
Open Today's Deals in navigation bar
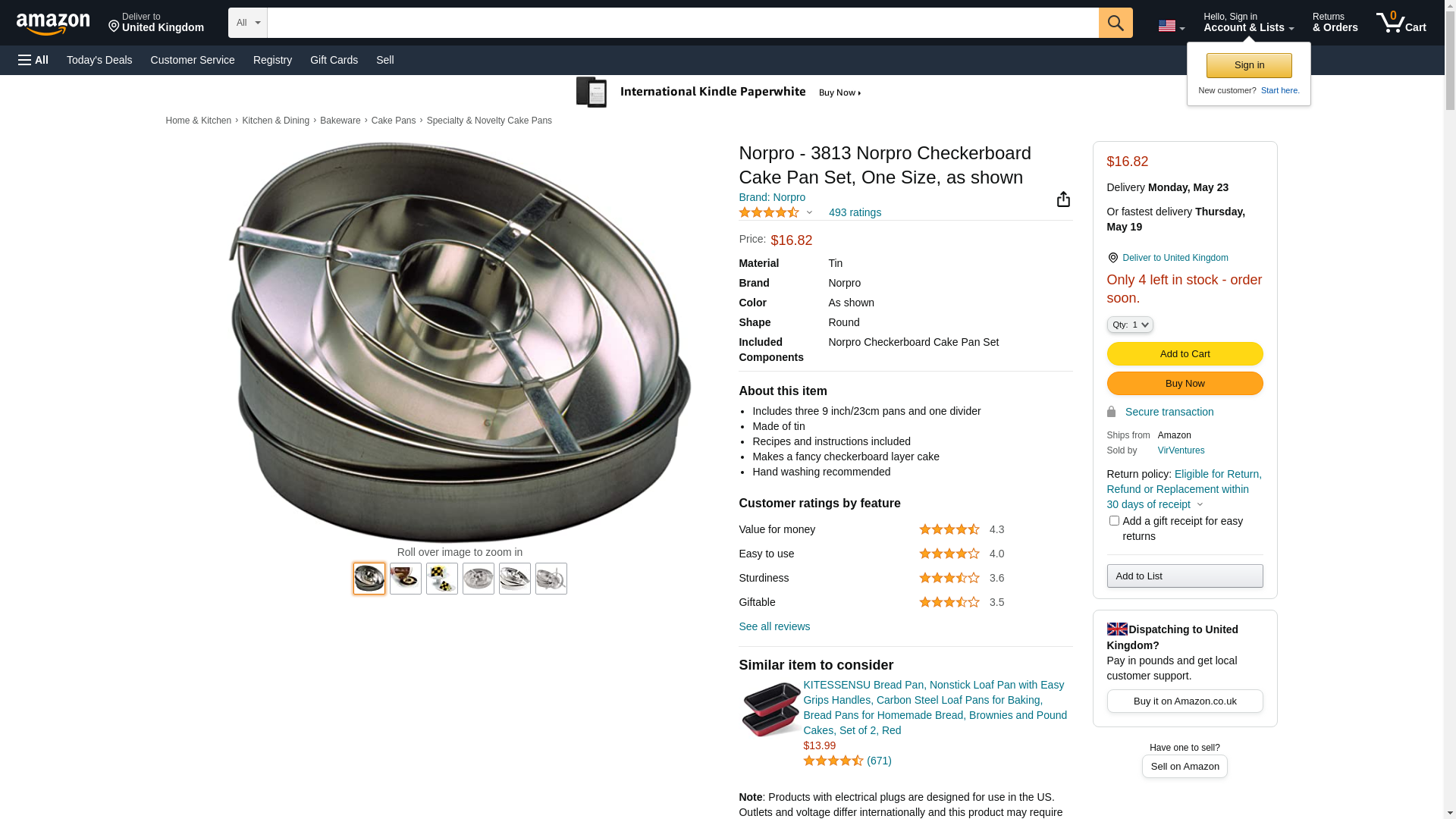click(99, 60)
